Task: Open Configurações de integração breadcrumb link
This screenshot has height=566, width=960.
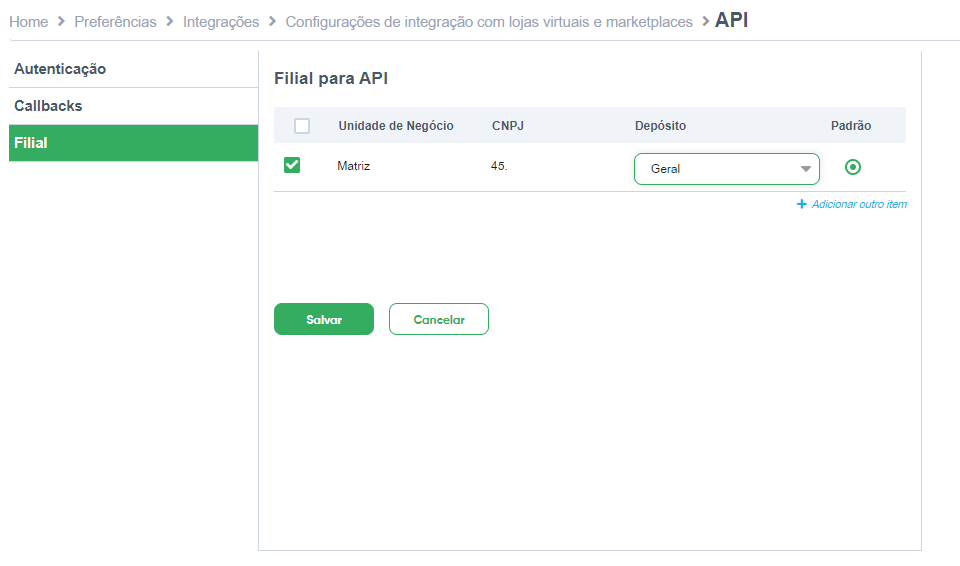Action: (x=489, y=22)
